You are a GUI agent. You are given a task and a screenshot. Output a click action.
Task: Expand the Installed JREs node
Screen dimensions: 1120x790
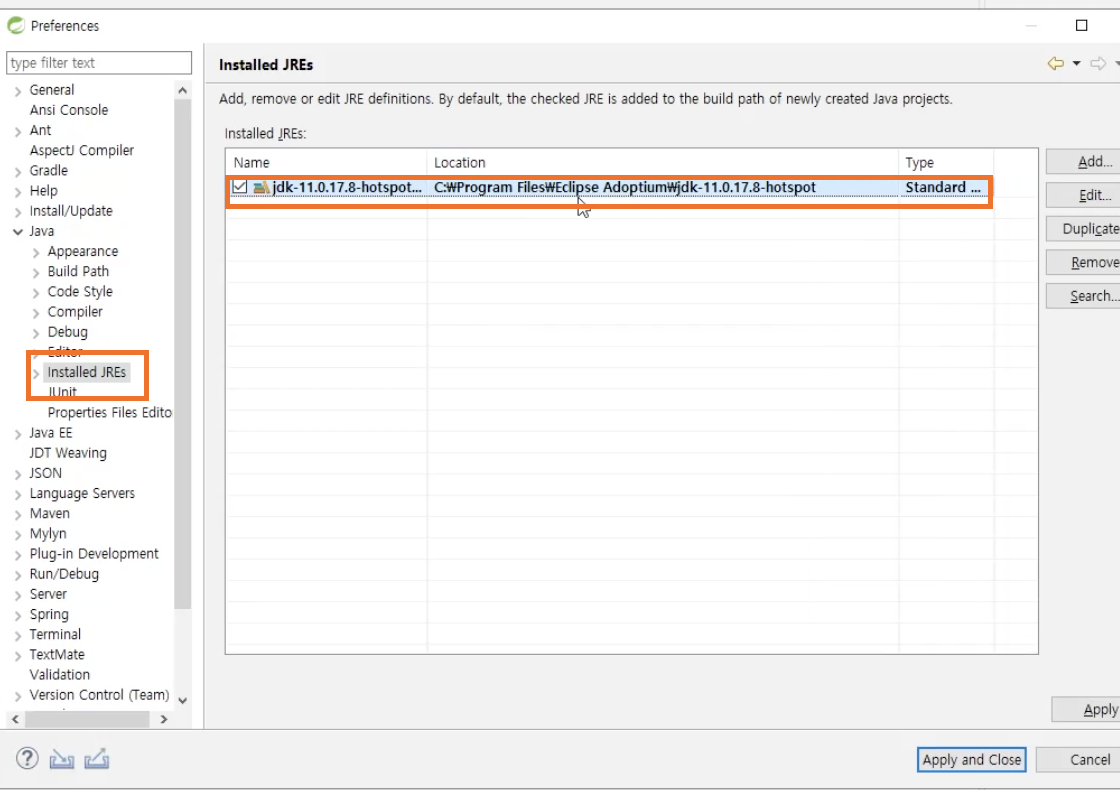36,373
